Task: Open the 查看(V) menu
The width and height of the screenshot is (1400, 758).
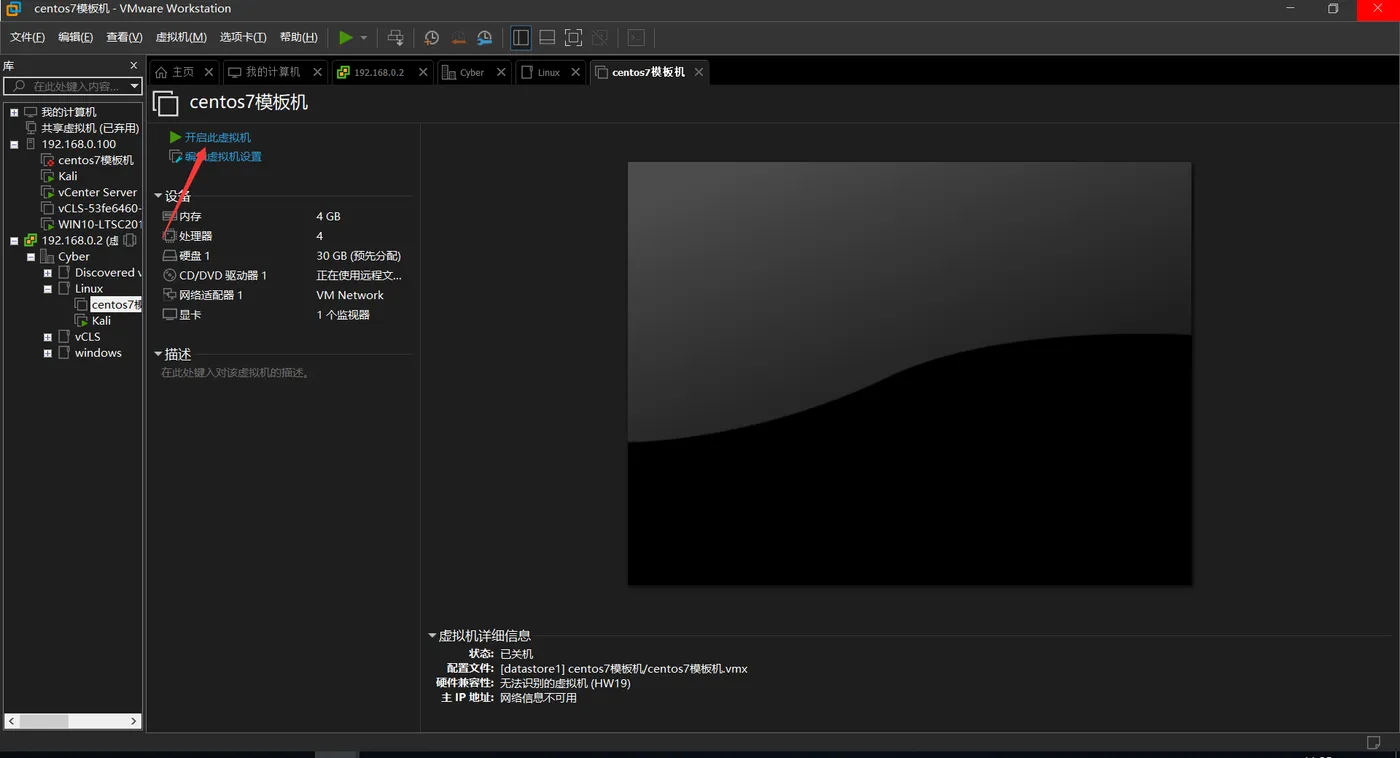Action: [124, 38]
